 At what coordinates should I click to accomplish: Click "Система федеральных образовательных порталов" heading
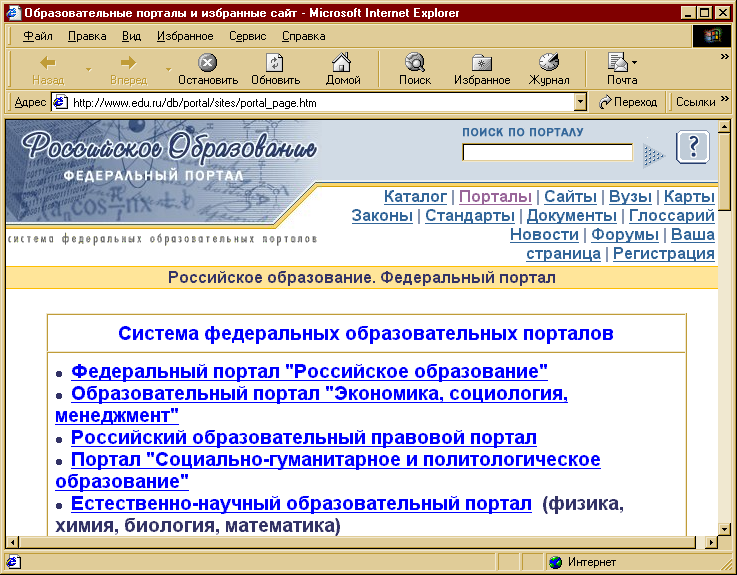[x=366, y=333]
